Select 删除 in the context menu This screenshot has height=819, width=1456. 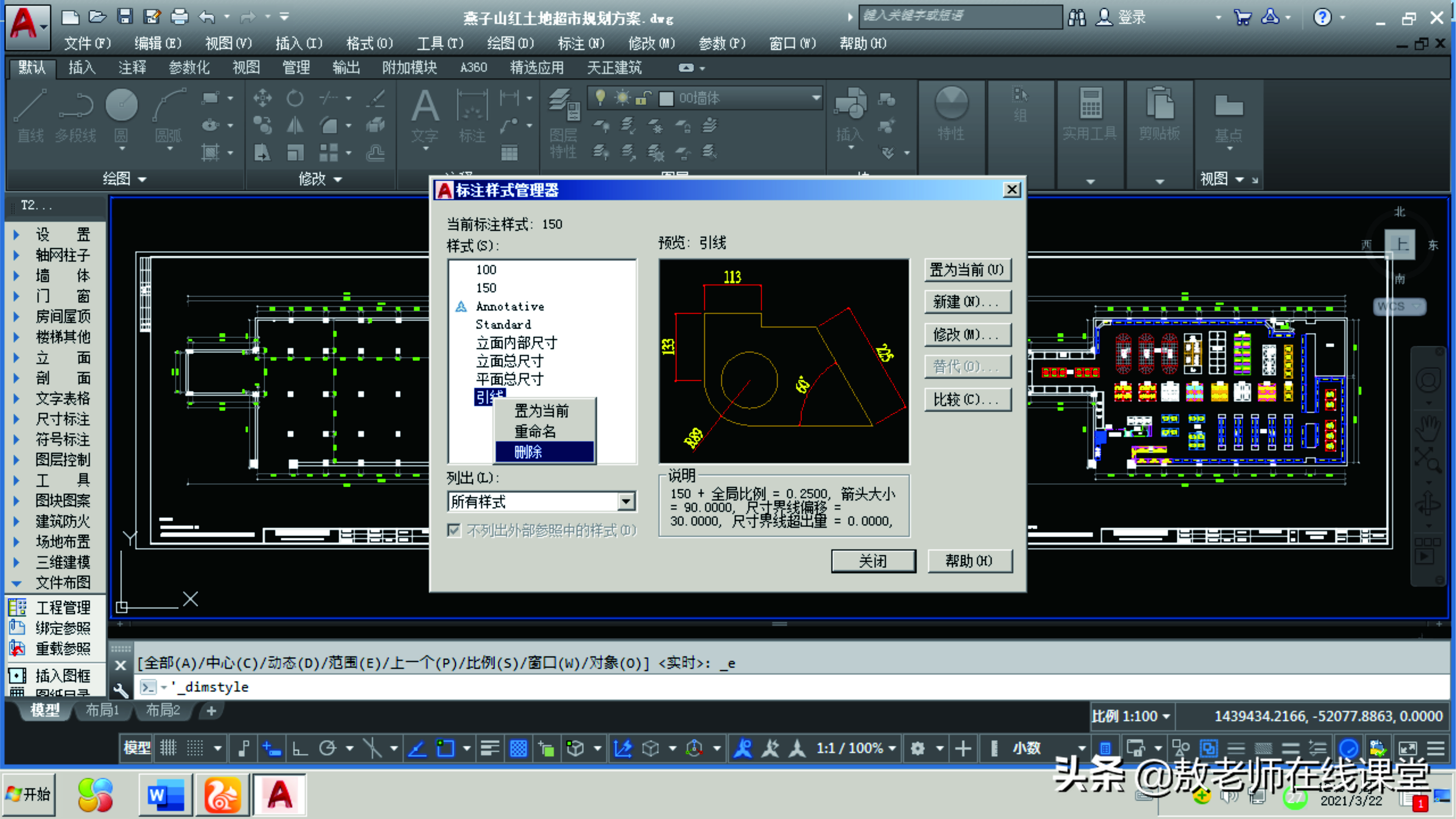pos(545,452)
